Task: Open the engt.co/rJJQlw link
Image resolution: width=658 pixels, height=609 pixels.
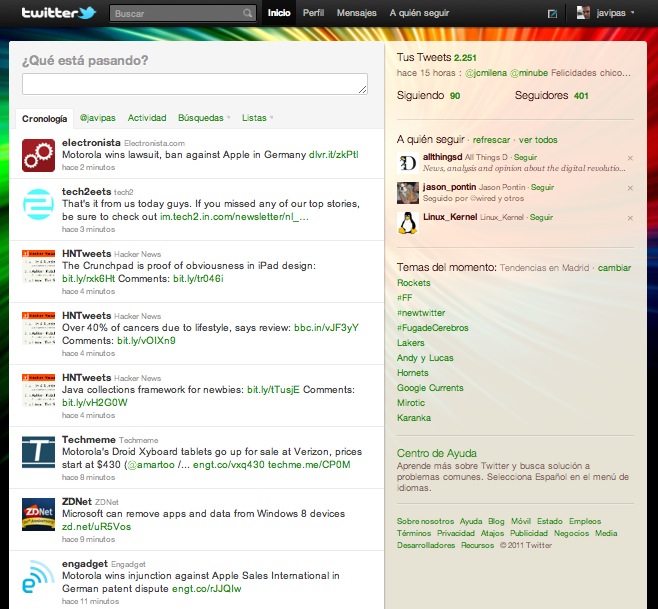Action: [206, 589]
